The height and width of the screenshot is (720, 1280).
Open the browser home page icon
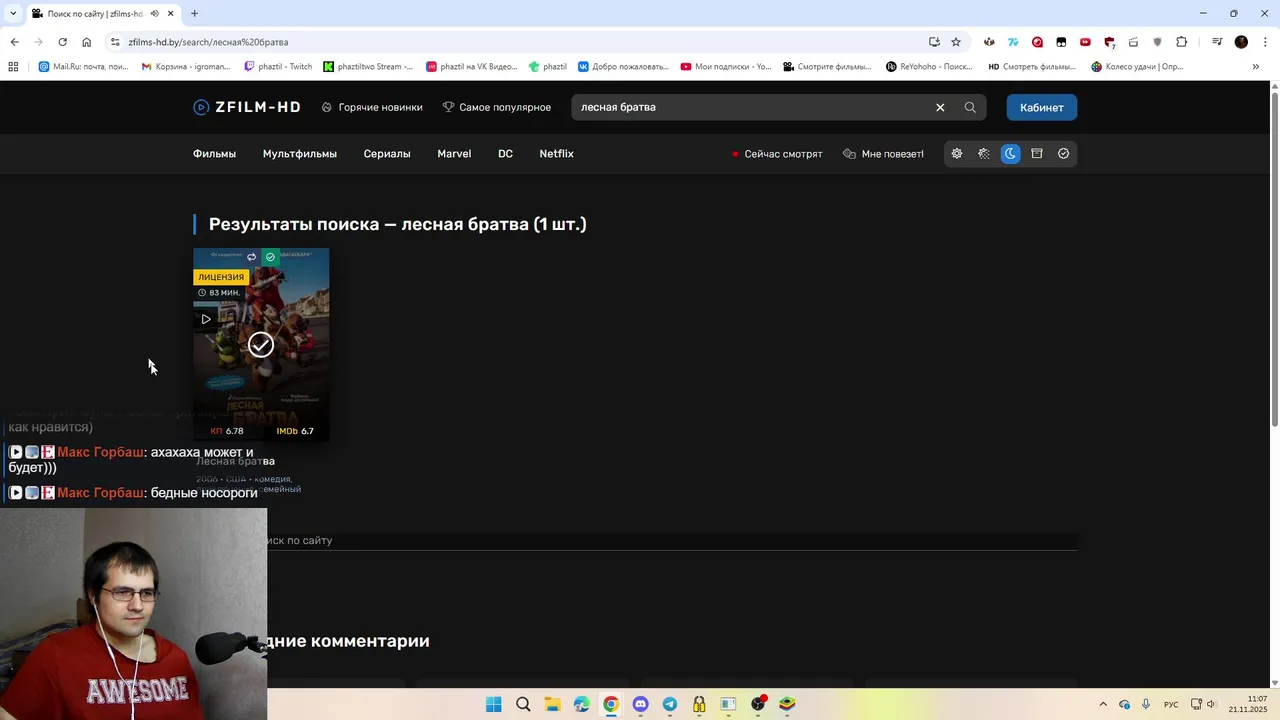86,42
